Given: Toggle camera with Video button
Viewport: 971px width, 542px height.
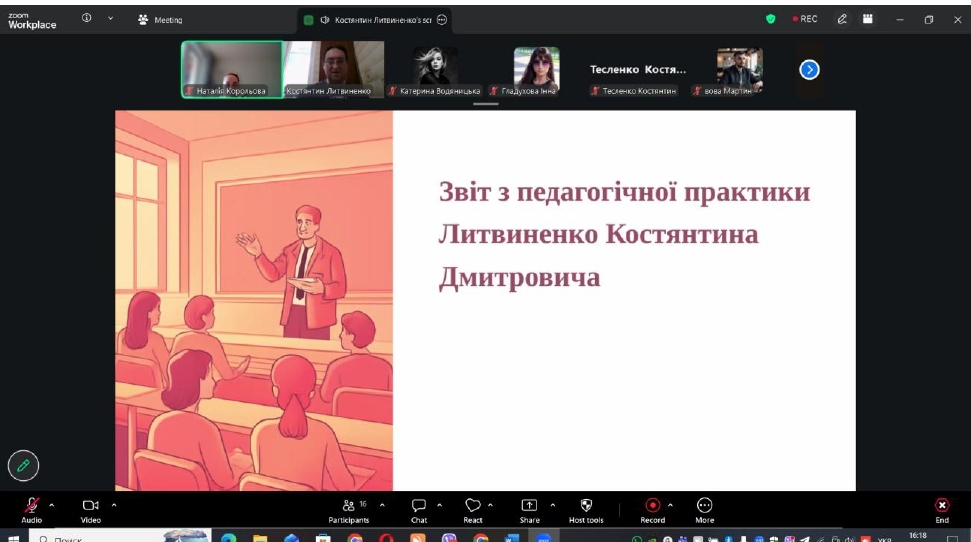Looking at the screenshot, I should click(x=90, y=510).
